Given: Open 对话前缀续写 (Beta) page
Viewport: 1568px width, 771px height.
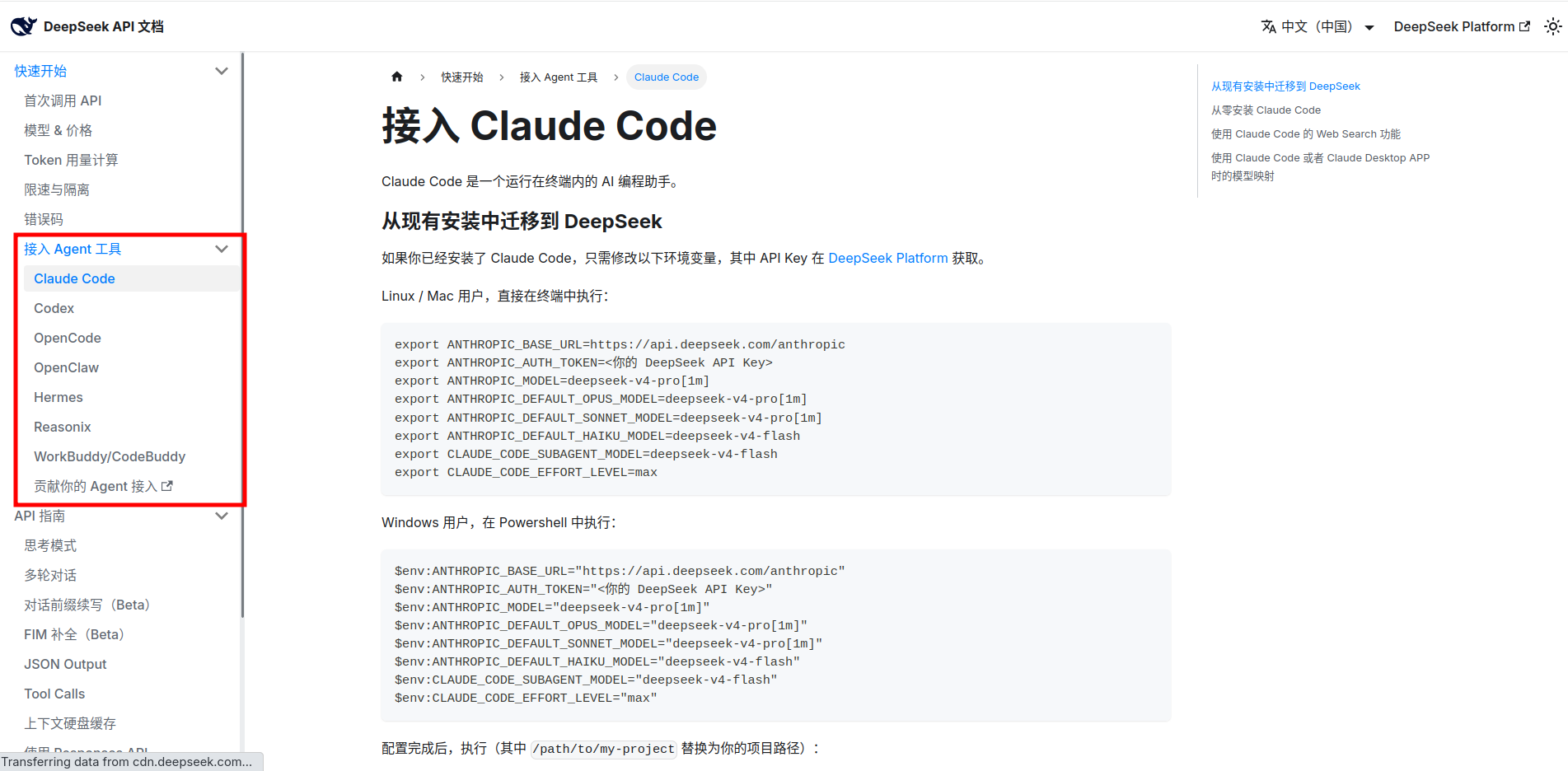Looking at the screenshot, I should tap(88, 605).
